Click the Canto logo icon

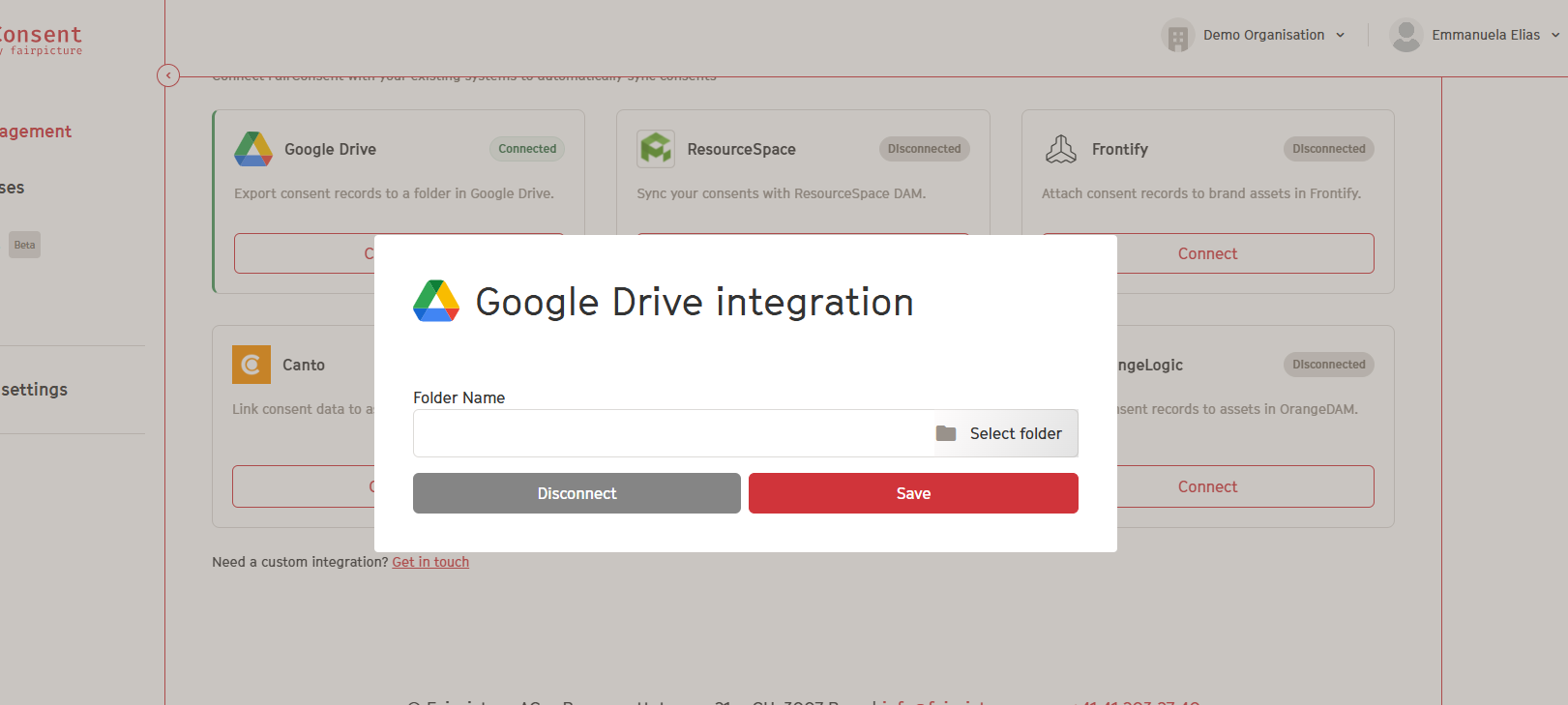coord(251,365)
